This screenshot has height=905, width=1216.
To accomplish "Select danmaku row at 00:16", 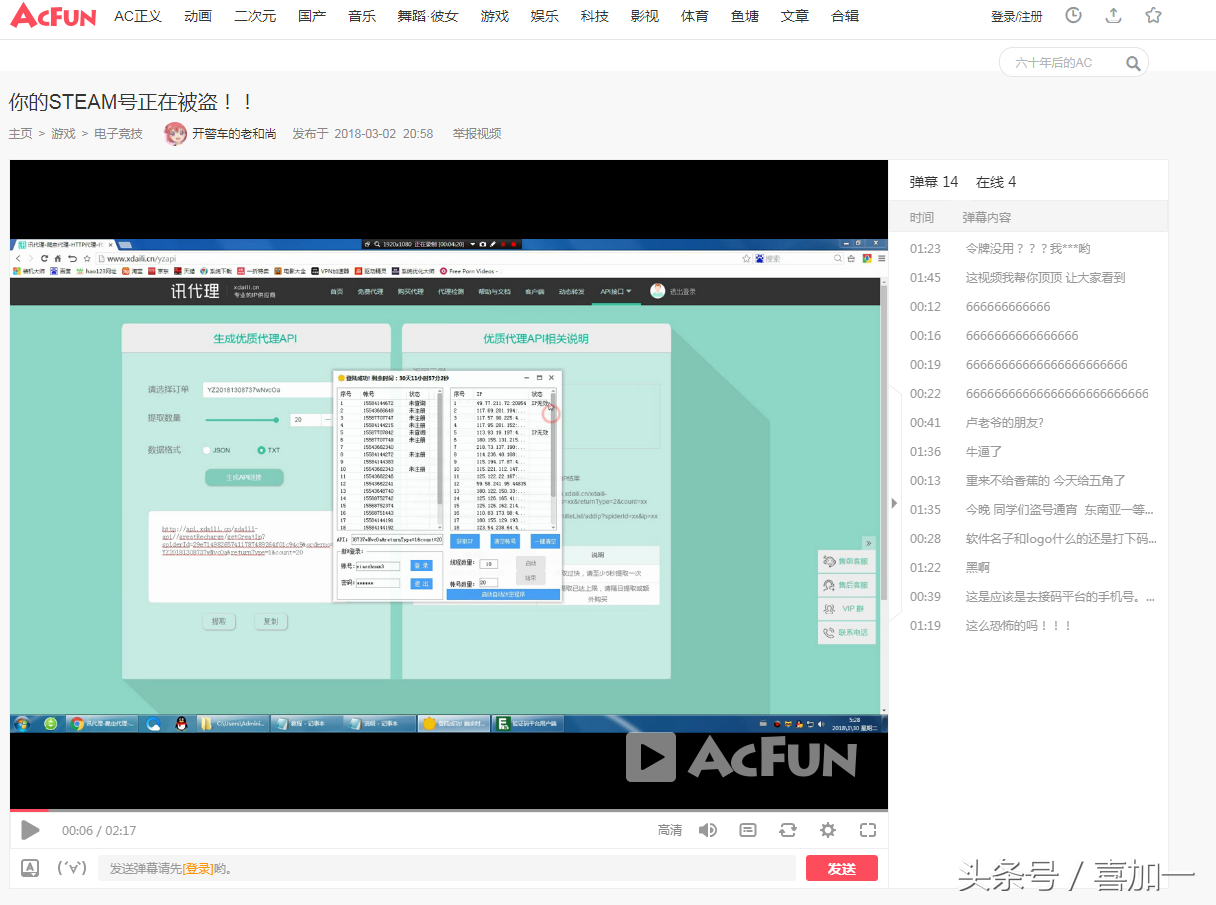I will pos(1028,335).
